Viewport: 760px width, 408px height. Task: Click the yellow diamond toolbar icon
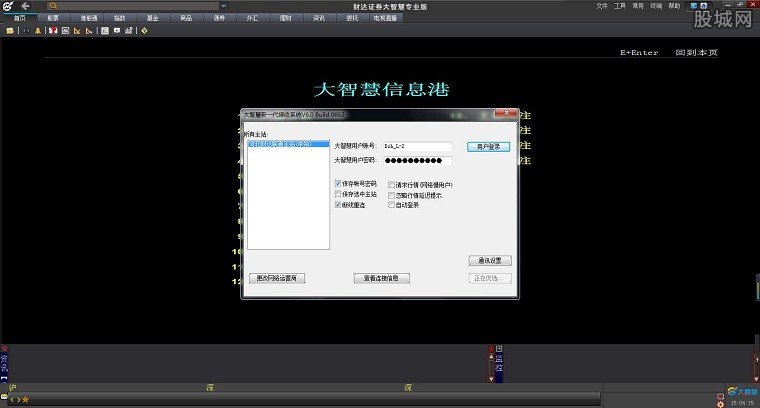coord(144,31)
